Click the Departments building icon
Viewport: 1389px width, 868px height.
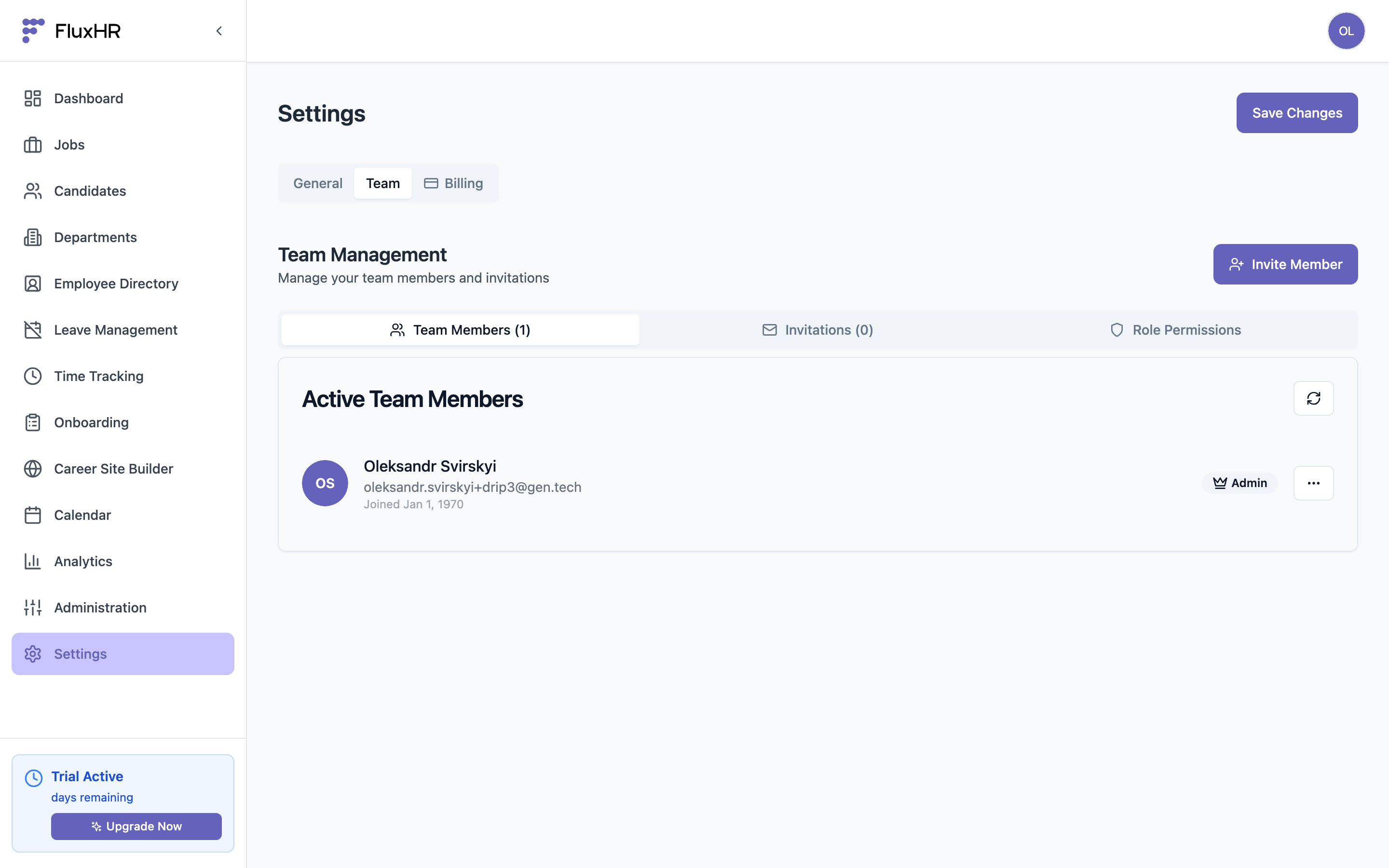[x=33, y=237]
